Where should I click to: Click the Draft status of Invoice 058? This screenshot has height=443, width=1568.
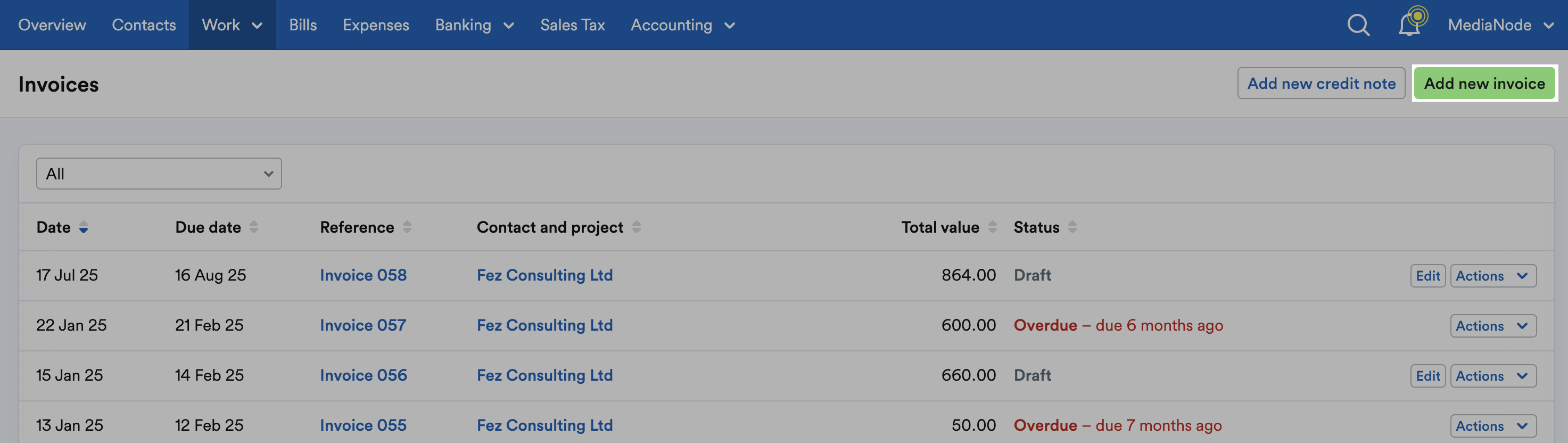[x=1033, y=275]
